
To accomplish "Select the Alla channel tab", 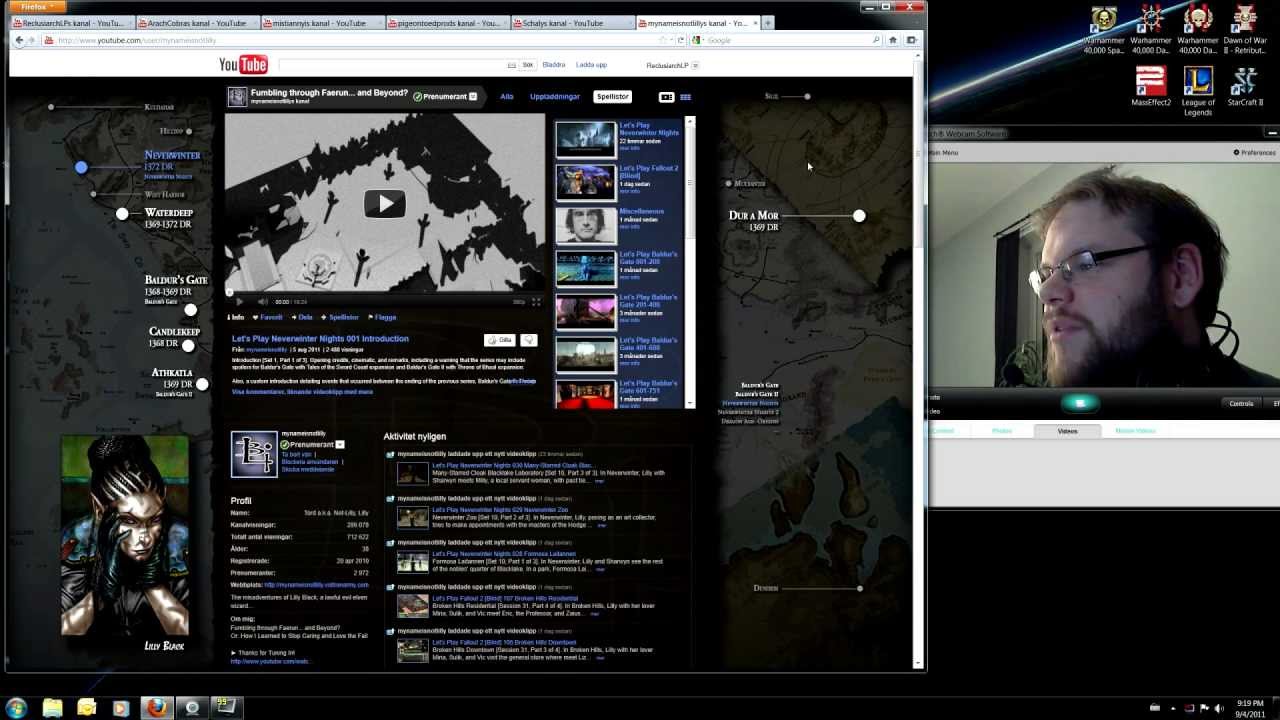I will point(507,97).
